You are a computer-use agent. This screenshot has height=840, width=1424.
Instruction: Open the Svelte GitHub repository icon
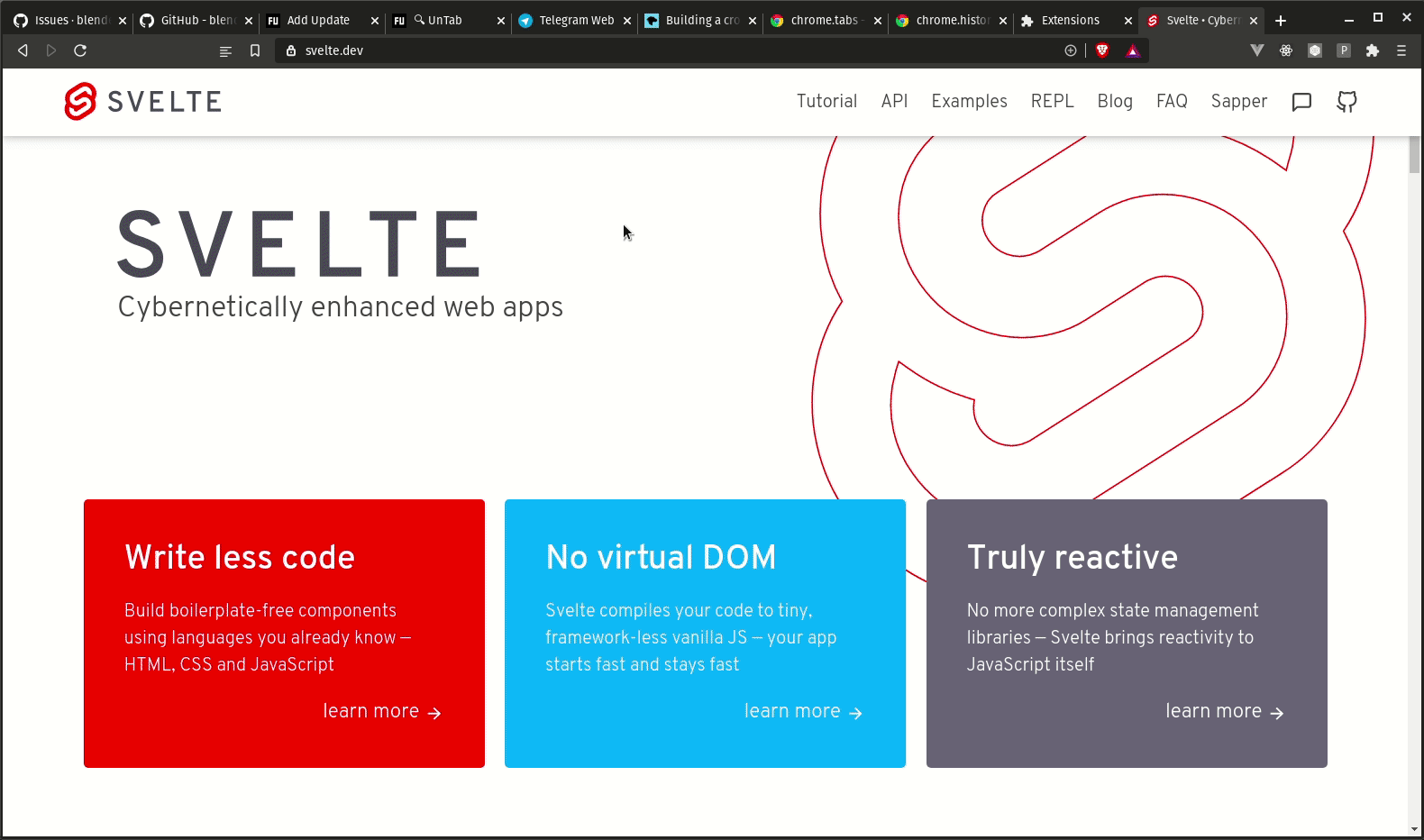coord(1346,102)
